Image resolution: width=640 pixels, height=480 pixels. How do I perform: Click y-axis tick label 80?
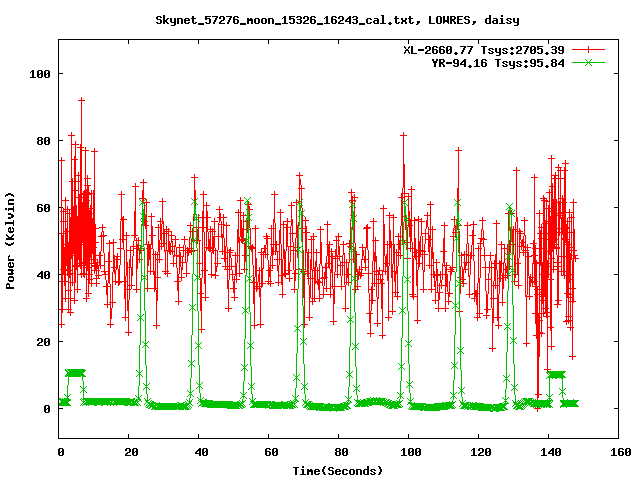43,141
